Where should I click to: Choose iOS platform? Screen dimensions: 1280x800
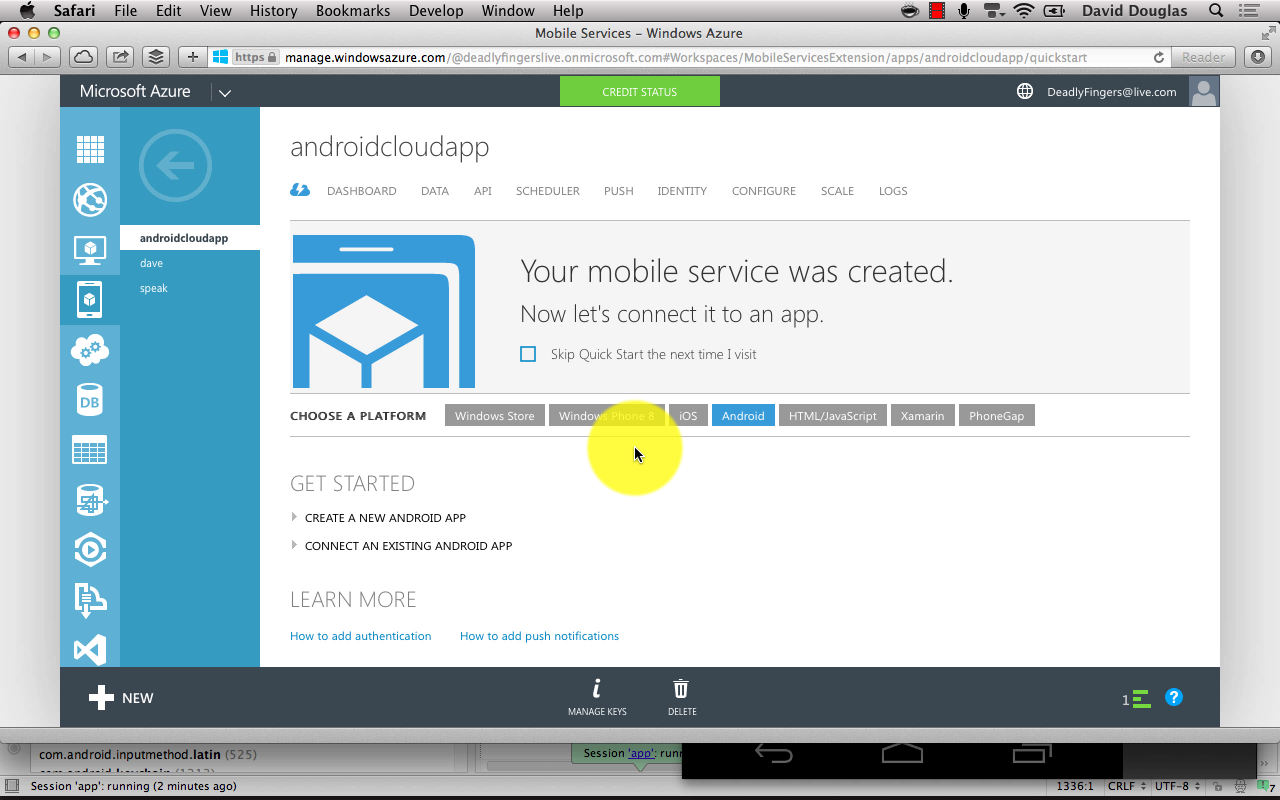pos(688,416)
